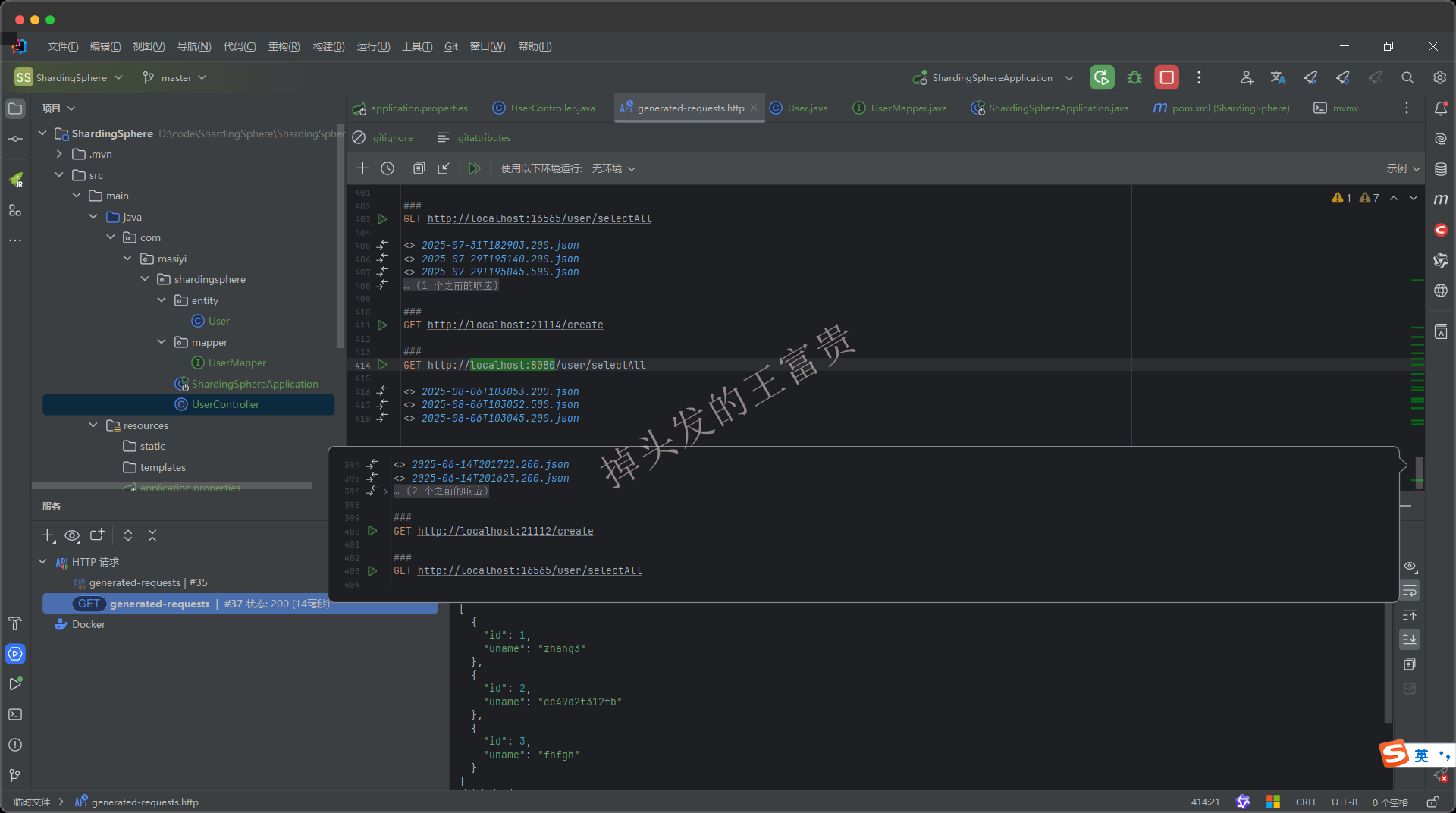Collapse the HTTP 请求 services node

click(42, 562)
